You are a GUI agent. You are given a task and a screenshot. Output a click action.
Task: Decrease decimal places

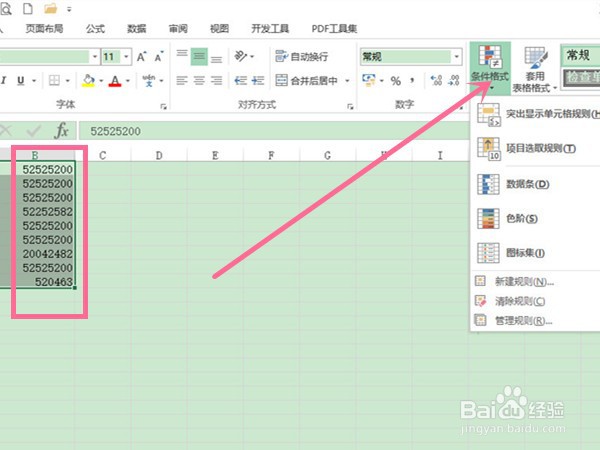coord(453,80)
